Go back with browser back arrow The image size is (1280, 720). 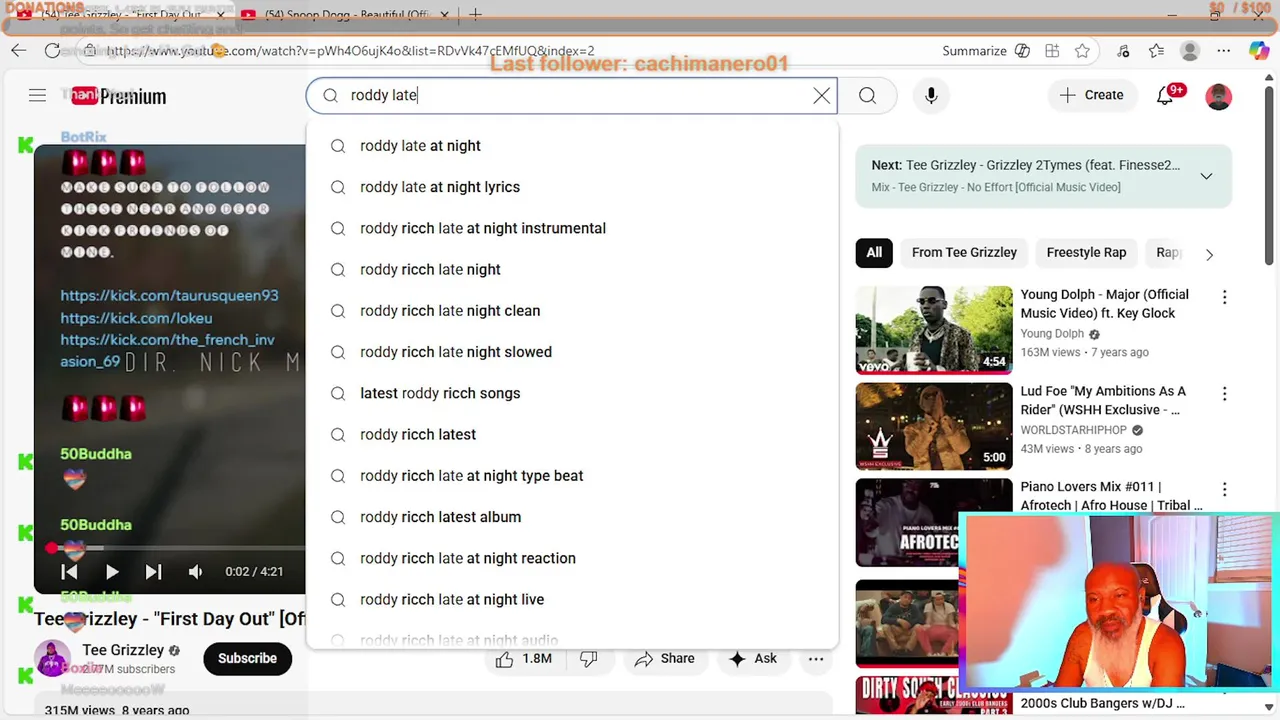[18, 51]
